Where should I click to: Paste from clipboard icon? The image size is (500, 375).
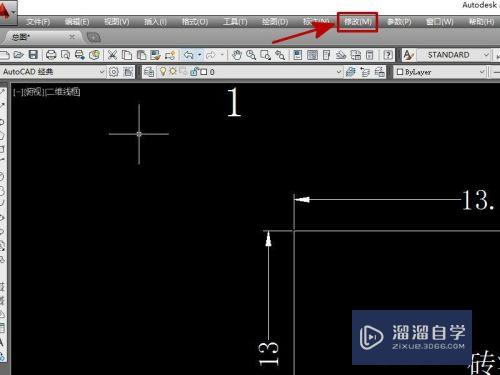pyautogui.click(x=141, y=55)
